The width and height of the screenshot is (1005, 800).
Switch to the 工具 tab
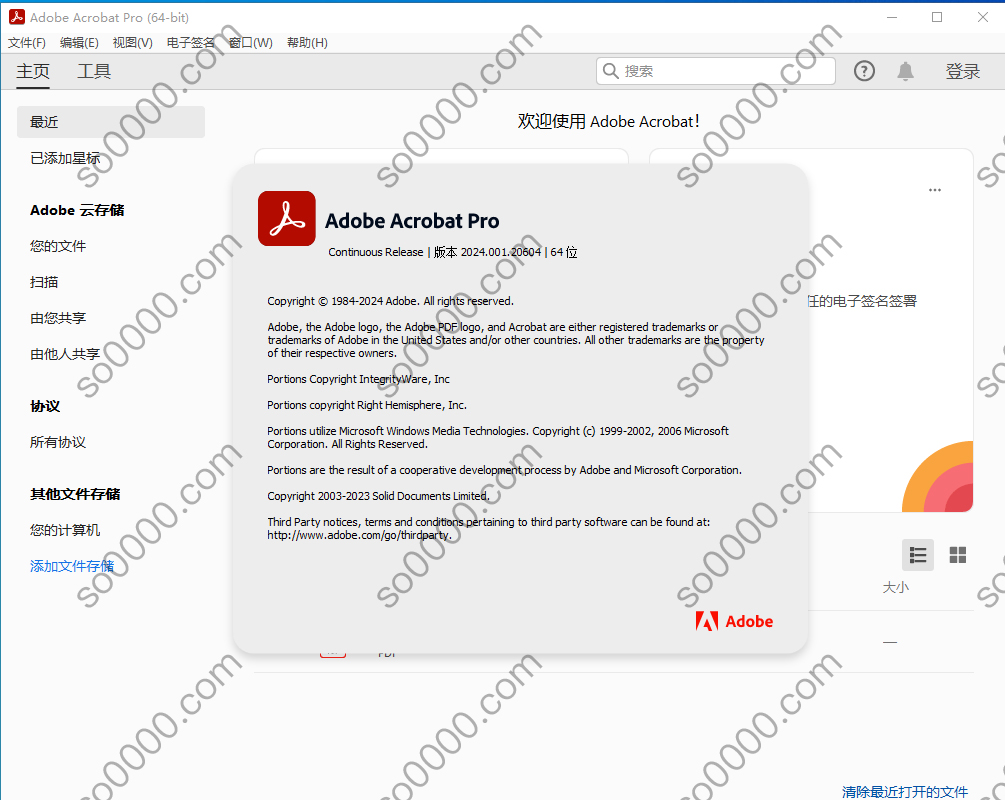(94, 71)
